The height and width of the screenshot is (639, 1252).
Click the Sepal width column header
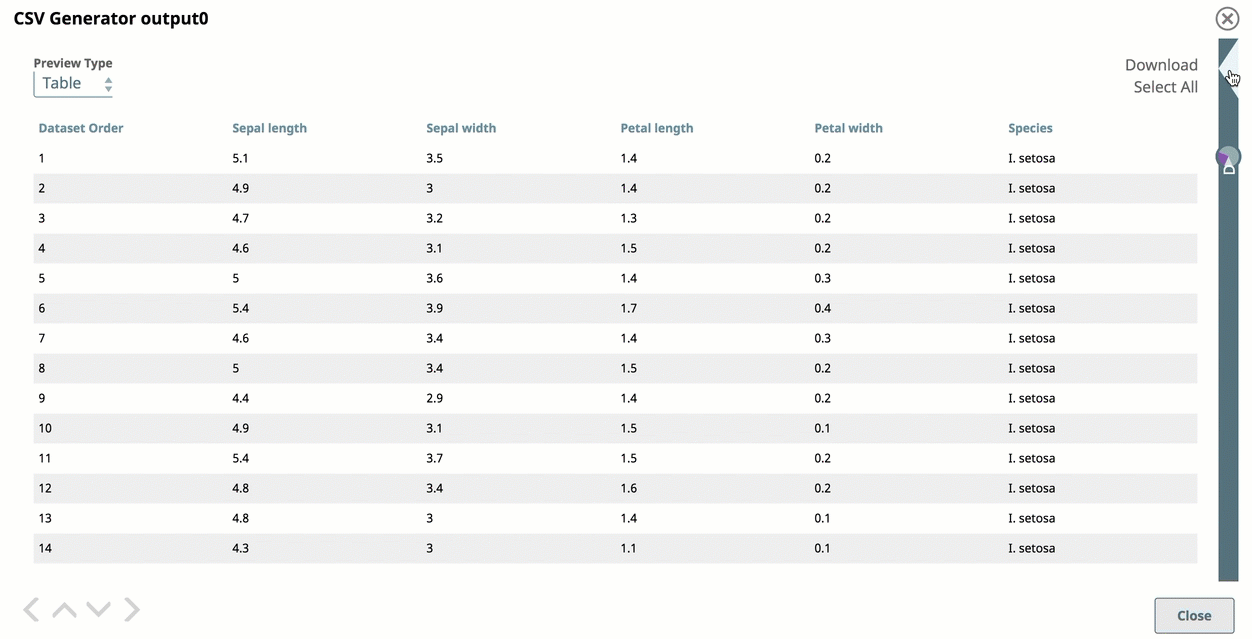(x=461, y=128)
